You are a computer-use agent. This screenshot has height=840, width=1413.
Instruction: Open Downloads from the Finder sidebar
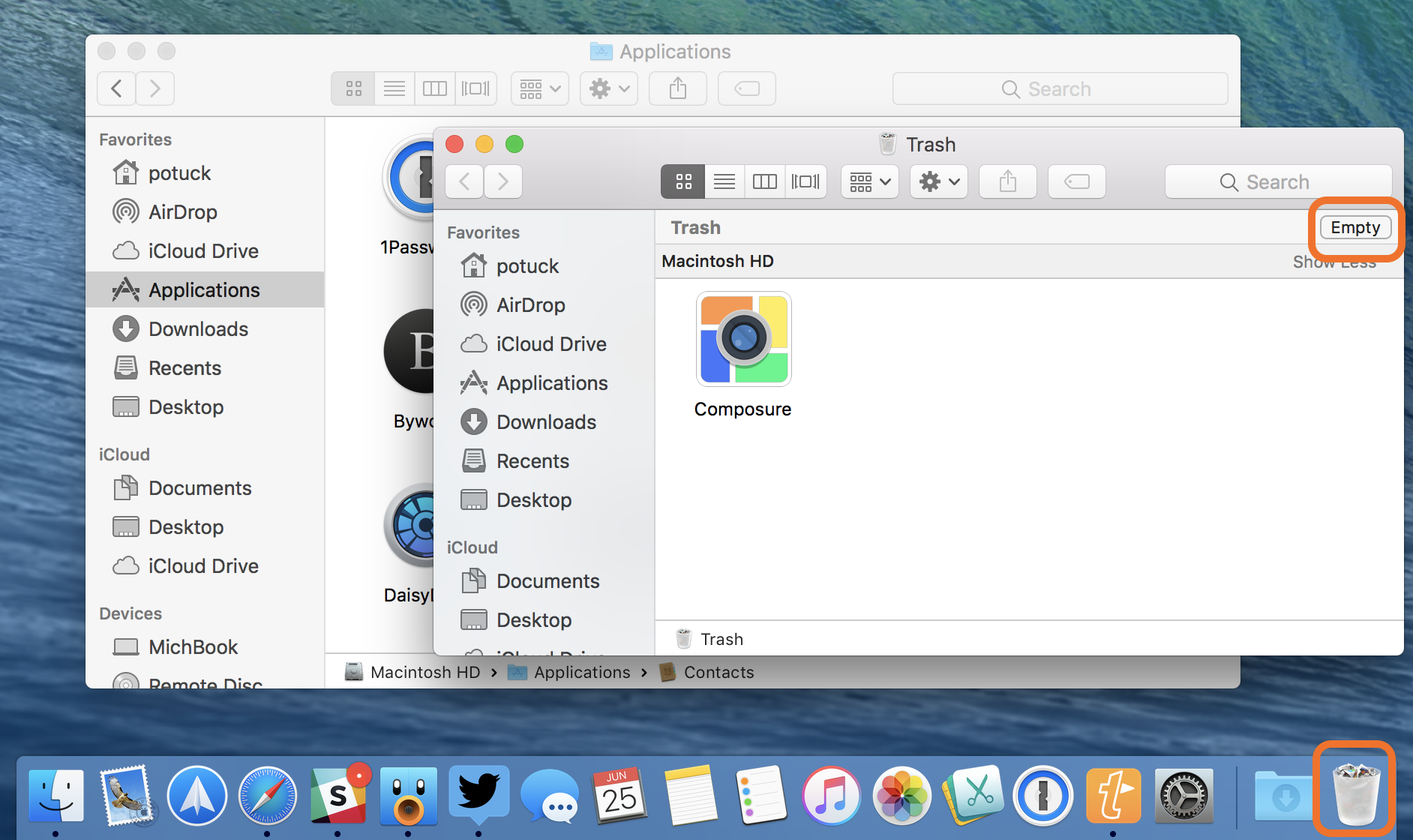coord(198,328)
